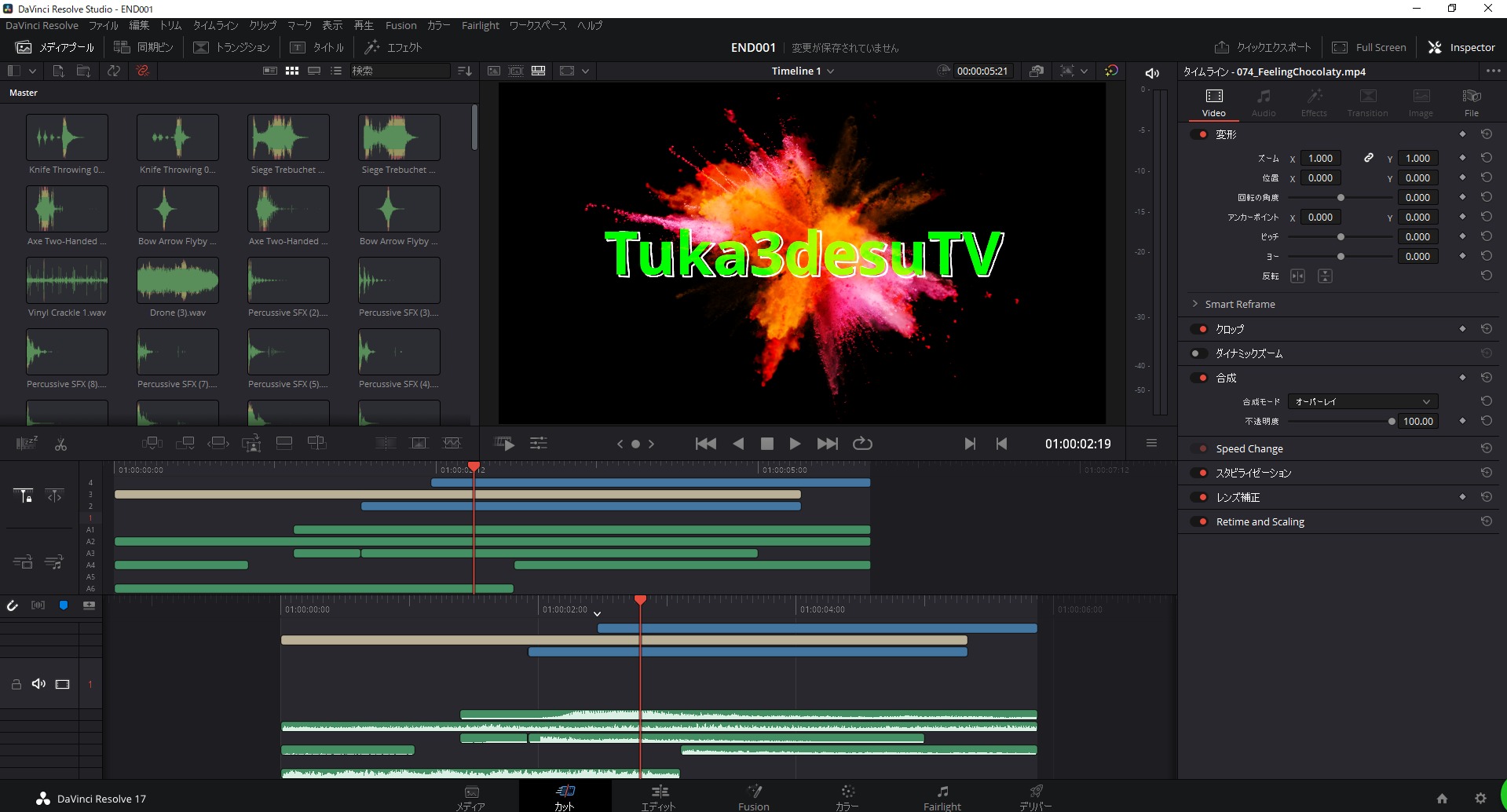Click the zoom X/Y link chain icon
Image resolution: width=1507 pixels, height=812 pixels.
click(x=1368, y=158)
